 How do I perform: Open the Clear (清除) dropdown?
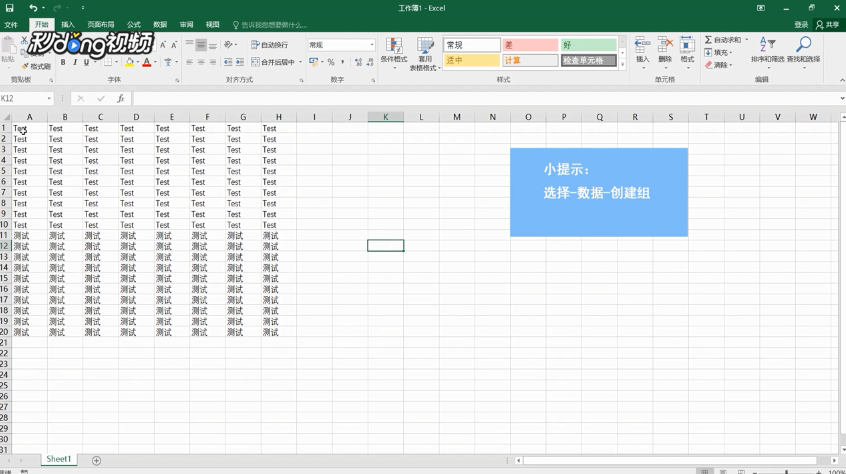(x=718, y=65)
